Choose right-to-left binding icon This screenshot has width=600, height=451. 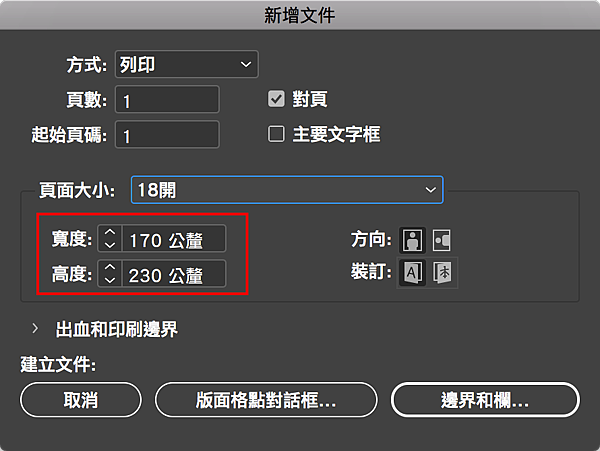click(x=442, y=272)
